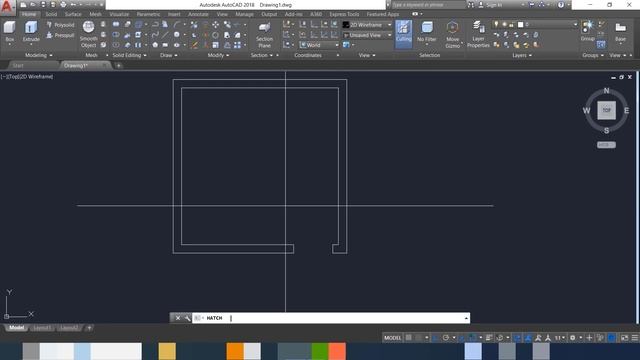
Task: Expand the Layers panel
Action: click(x=522, y=55)
